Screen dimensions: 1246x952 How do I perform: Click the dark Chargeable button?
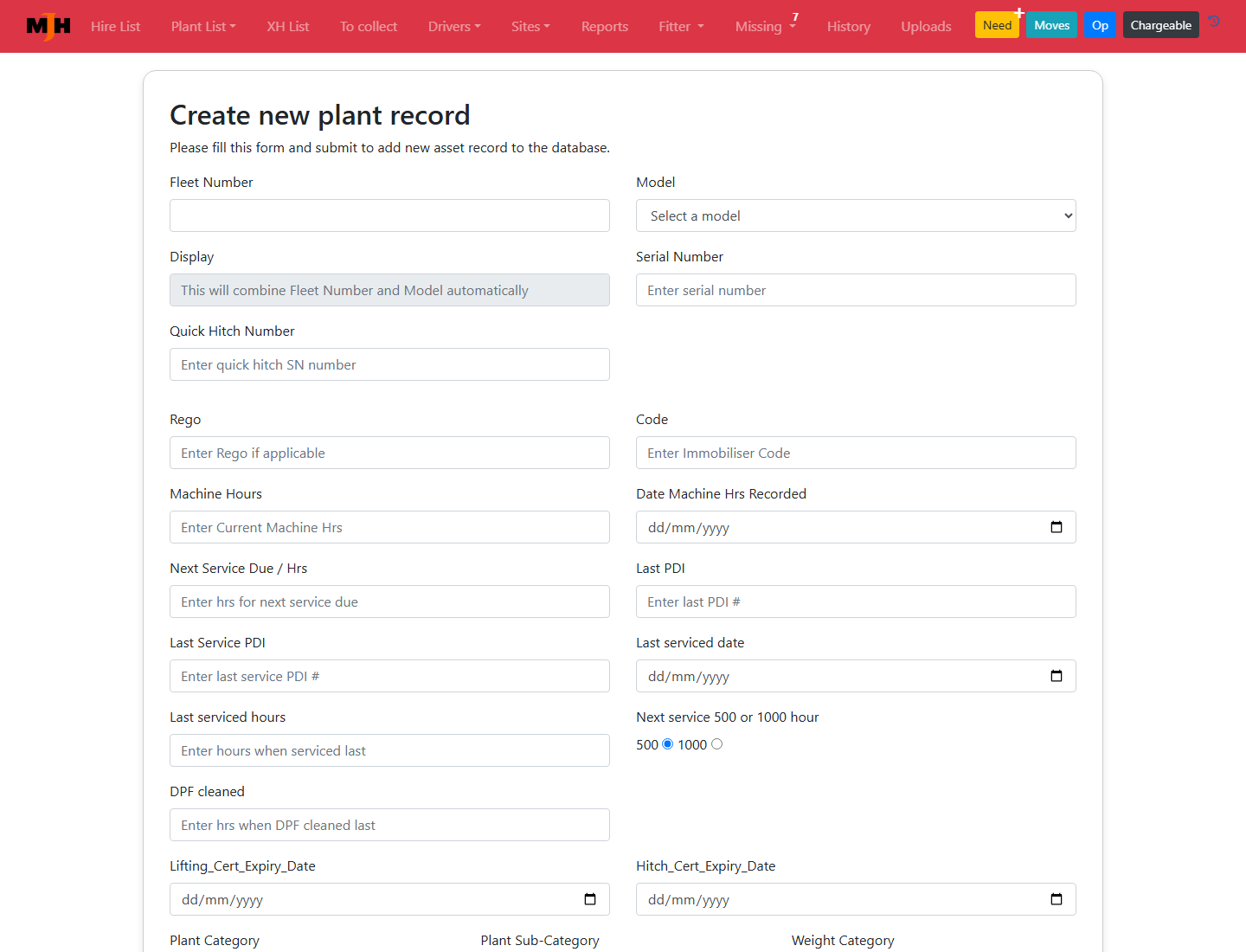click(1160, 25)
